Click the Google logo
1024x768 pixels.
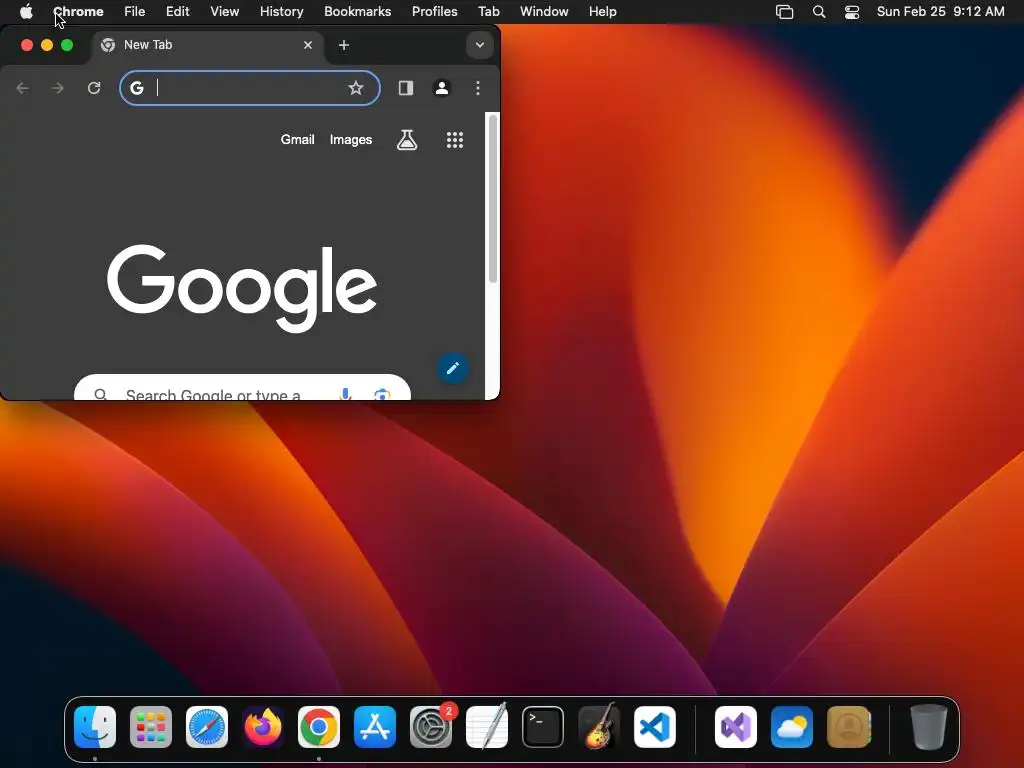242,288
